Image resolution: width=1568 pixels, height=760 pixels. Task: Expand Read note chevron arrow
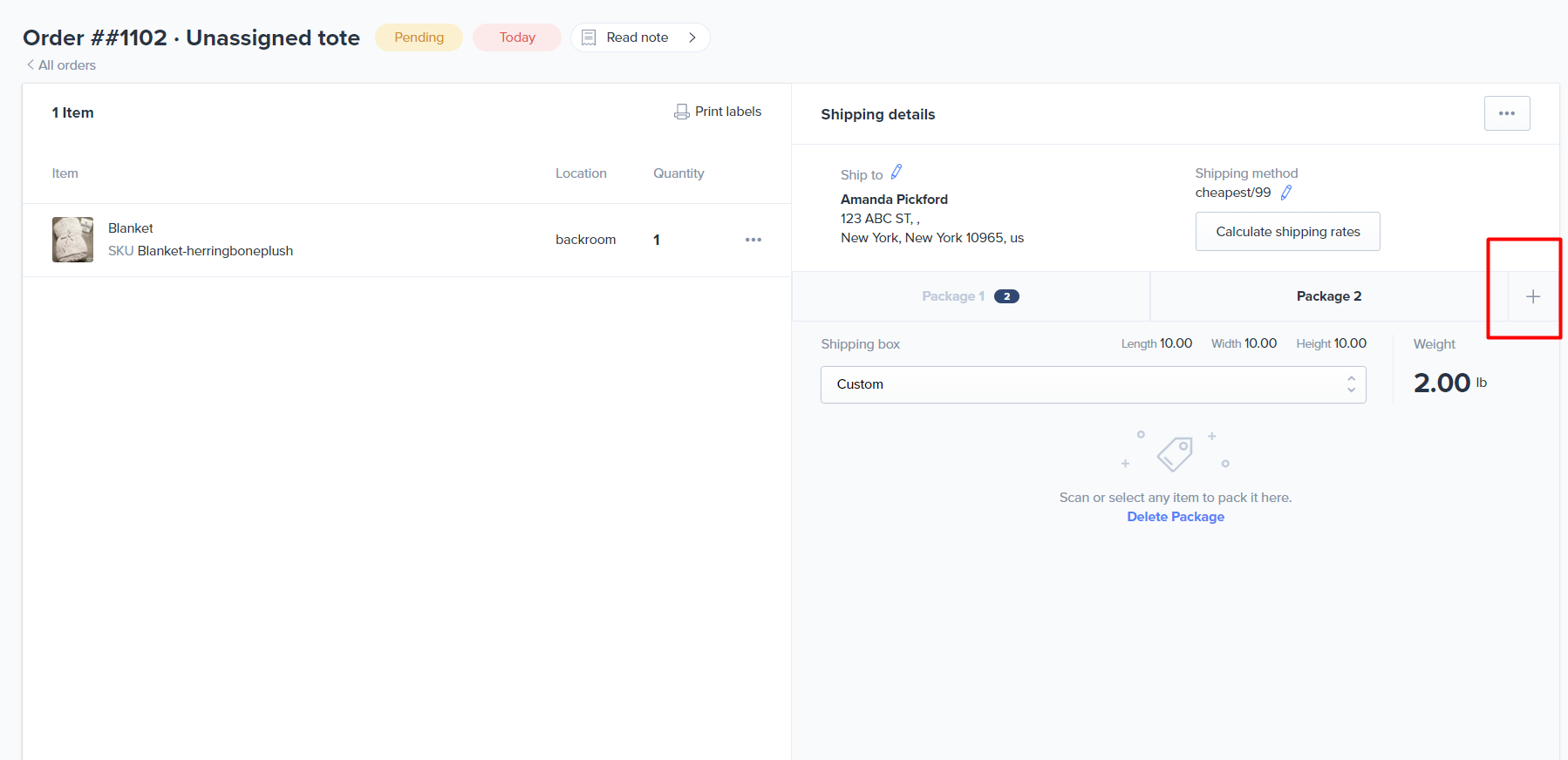tap(692, 37)
